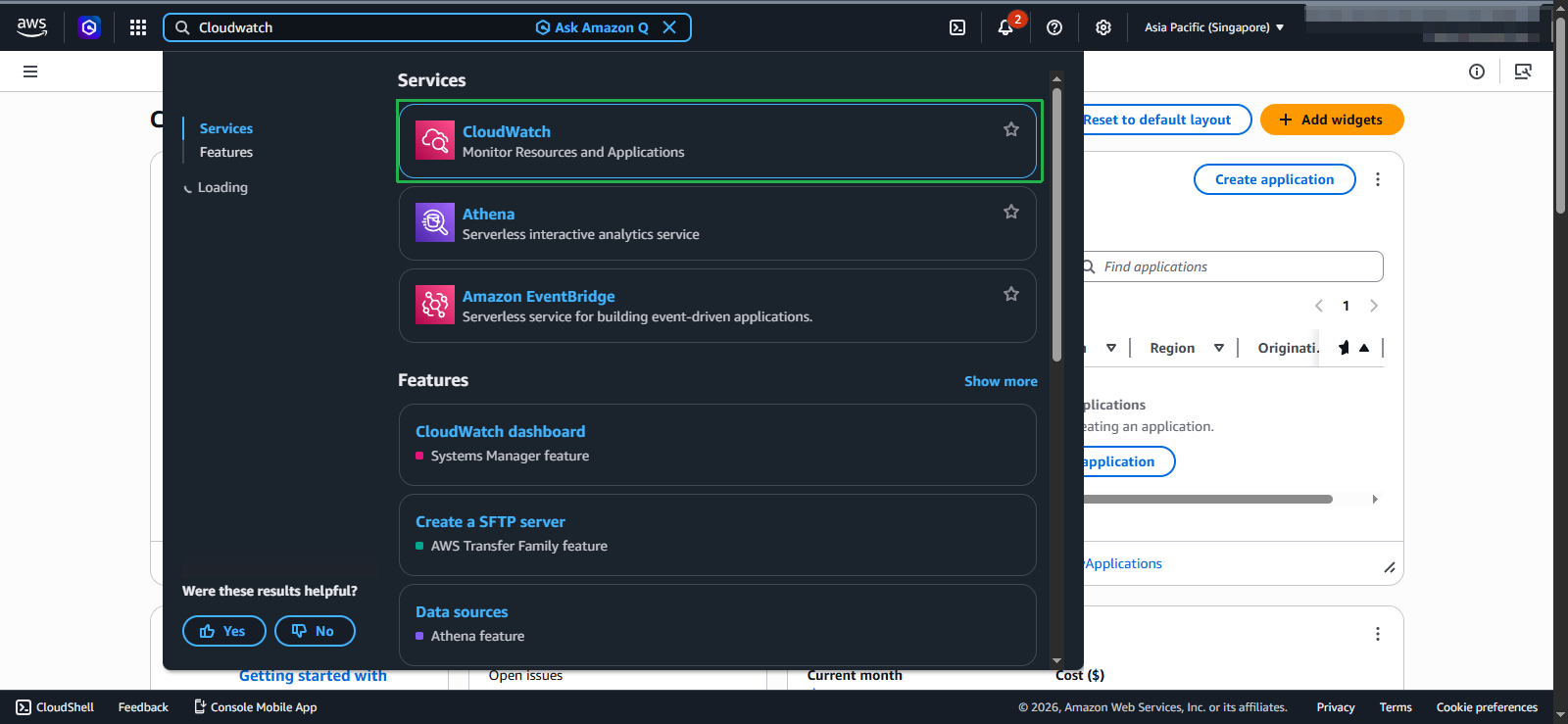Screen dimensions: 1568x724
Task: Click the Create application button
Action: [1275, 179]
